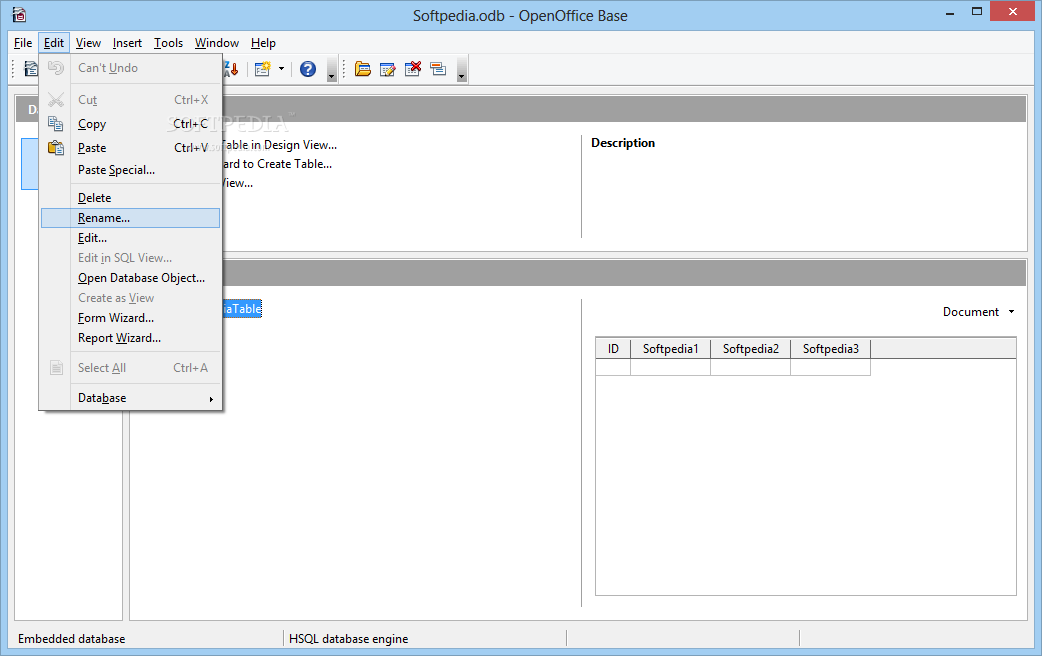
Task: Click the Open Database Object folder icon
Action: (363, 68)
